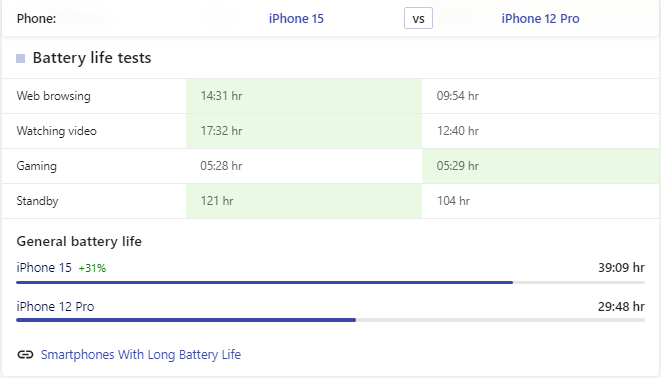Screen dimensions: 661x378
Task: Open the iPhone 15 link in header
Action: pos(296,19)
